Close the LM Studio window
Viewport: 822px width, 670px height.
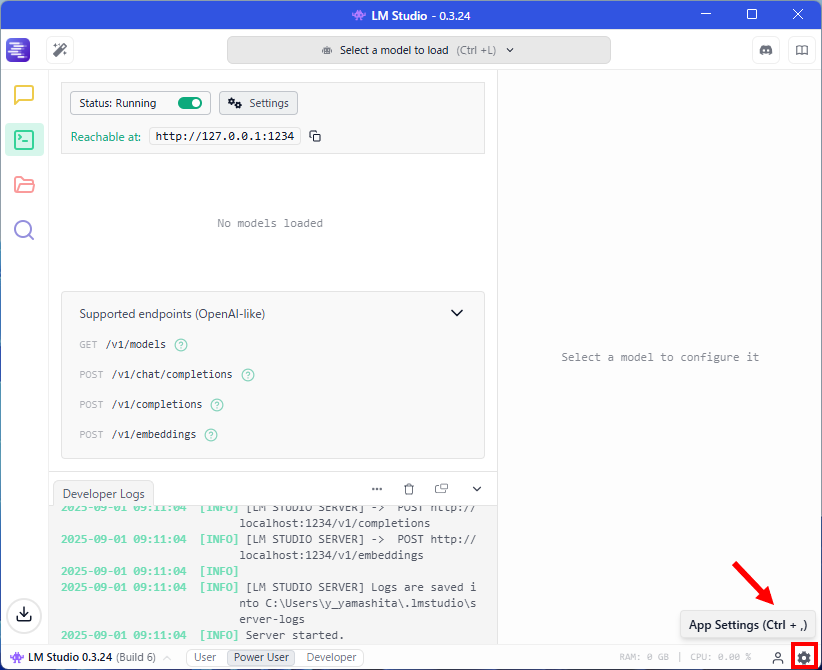[798, 14]
